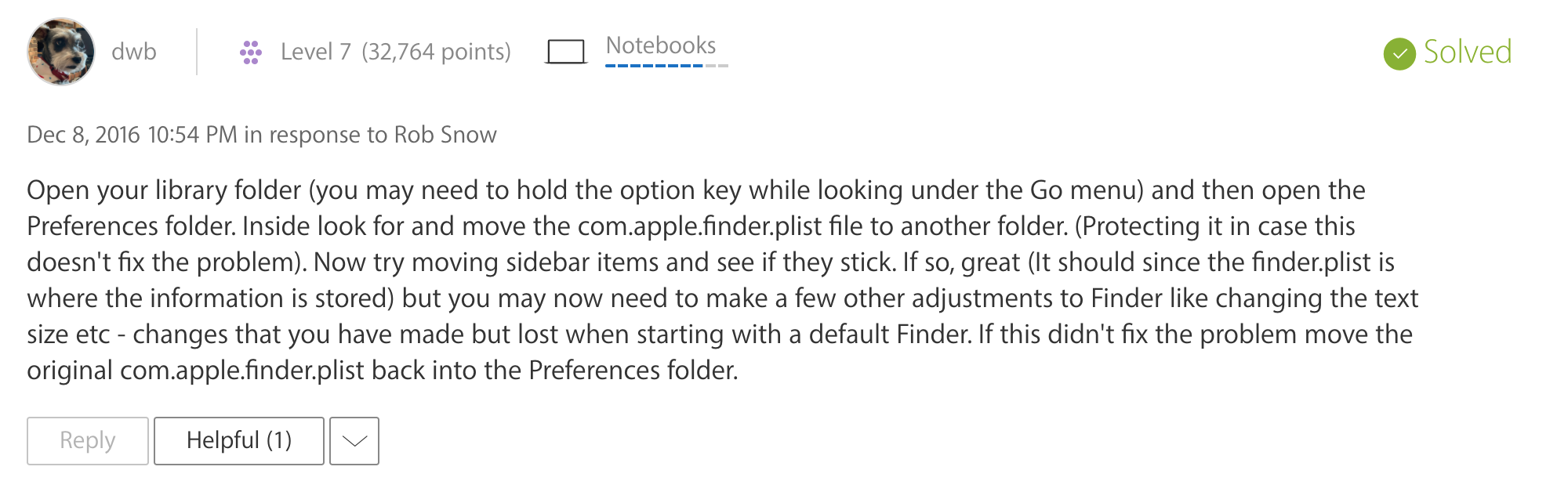Open the Notebooks link
This screenshot has height=481, width=1568.
(660, 45)
